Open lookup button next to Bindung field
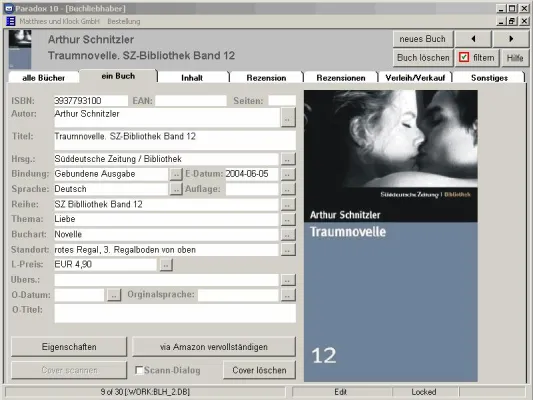The width and height of the screenshot is (533, 400). 176,174
